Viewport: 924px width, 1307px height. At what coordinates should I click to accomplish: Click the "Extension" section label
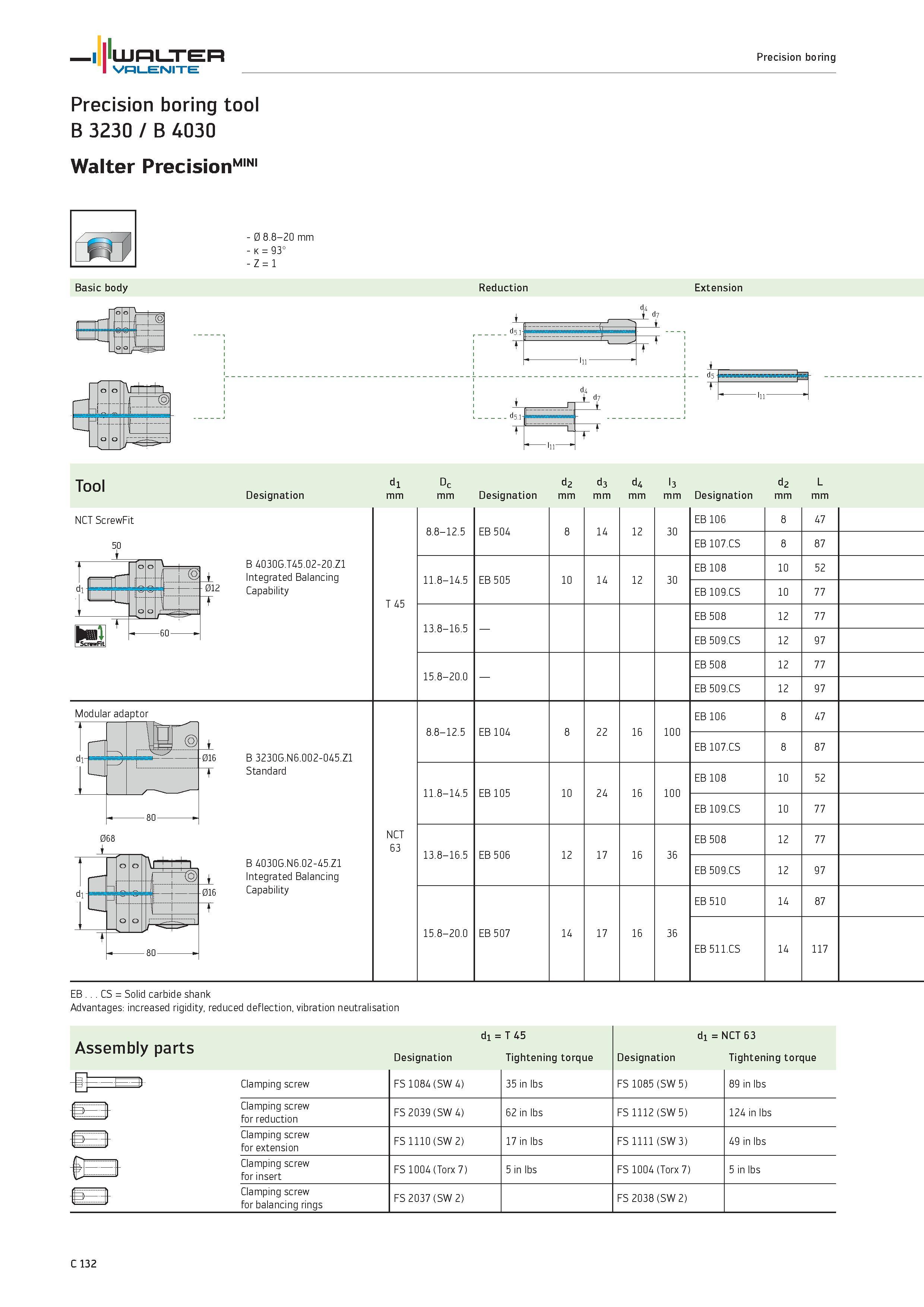(718, 288)
